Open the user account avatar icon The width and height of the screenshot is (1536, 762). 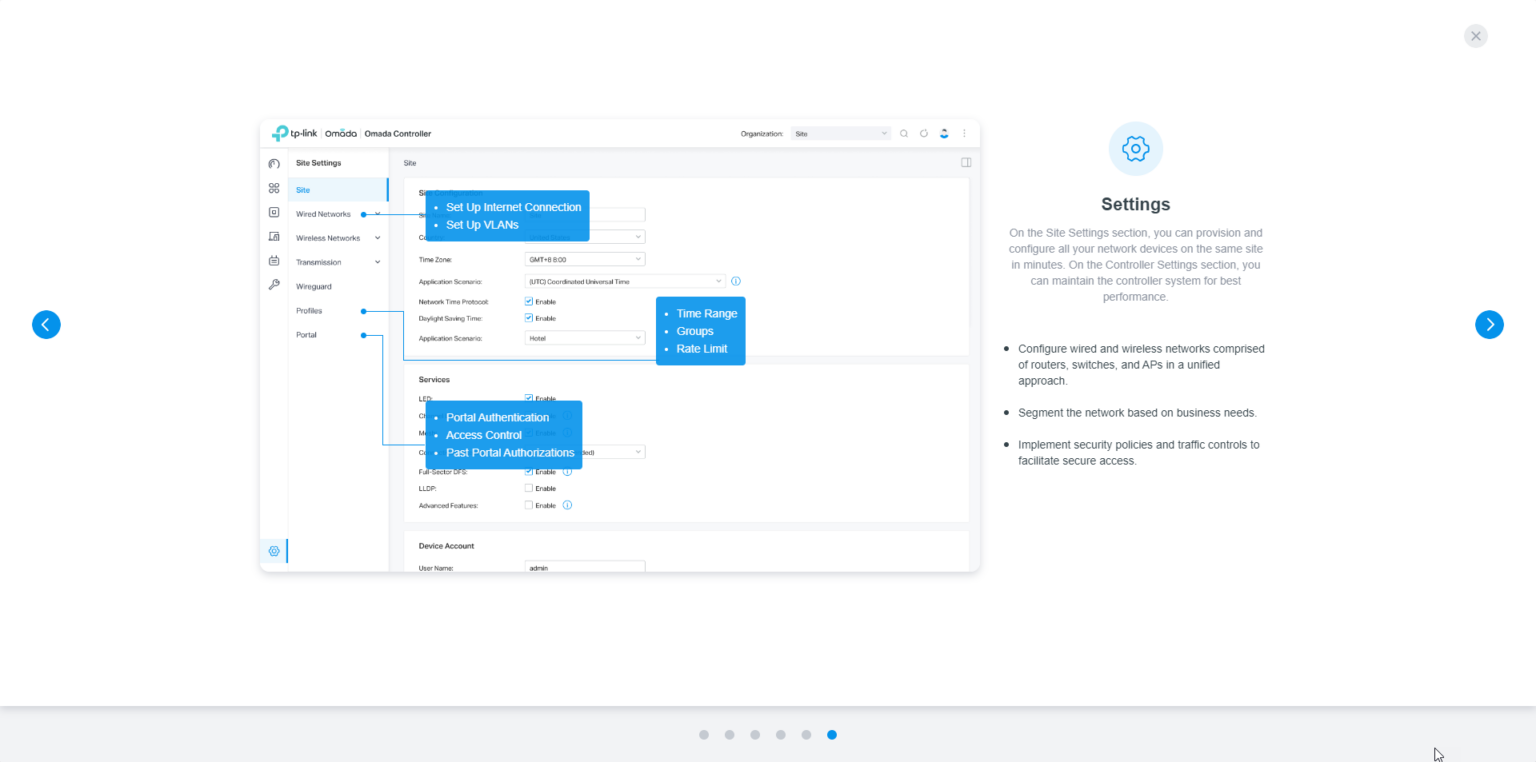click(x=944, y=133)
